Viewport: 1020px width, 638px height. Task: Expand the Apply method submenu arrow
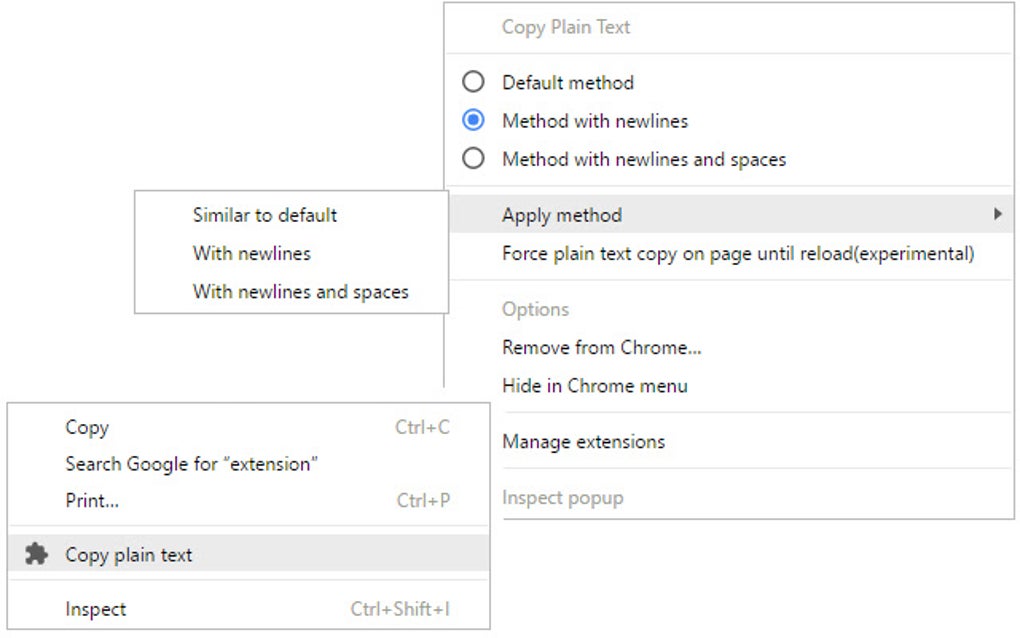point(997,214)
